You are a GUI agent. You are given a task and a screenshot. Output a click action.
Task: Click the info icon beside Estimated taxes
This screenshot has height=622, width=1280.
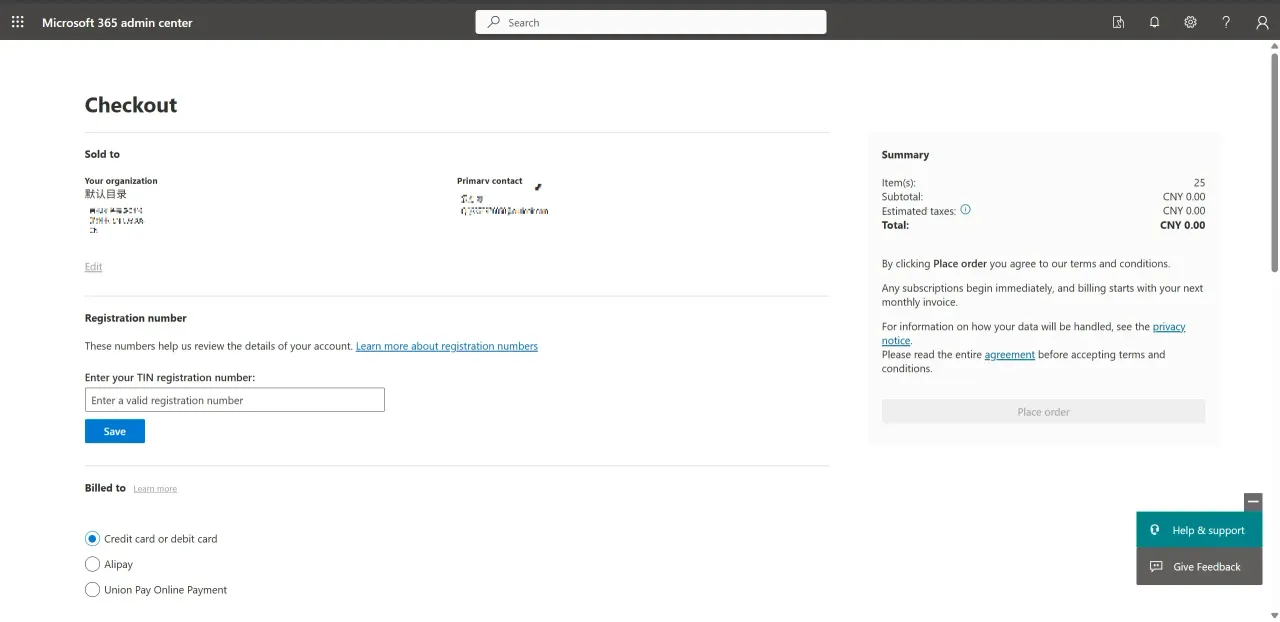coord(965,210)
